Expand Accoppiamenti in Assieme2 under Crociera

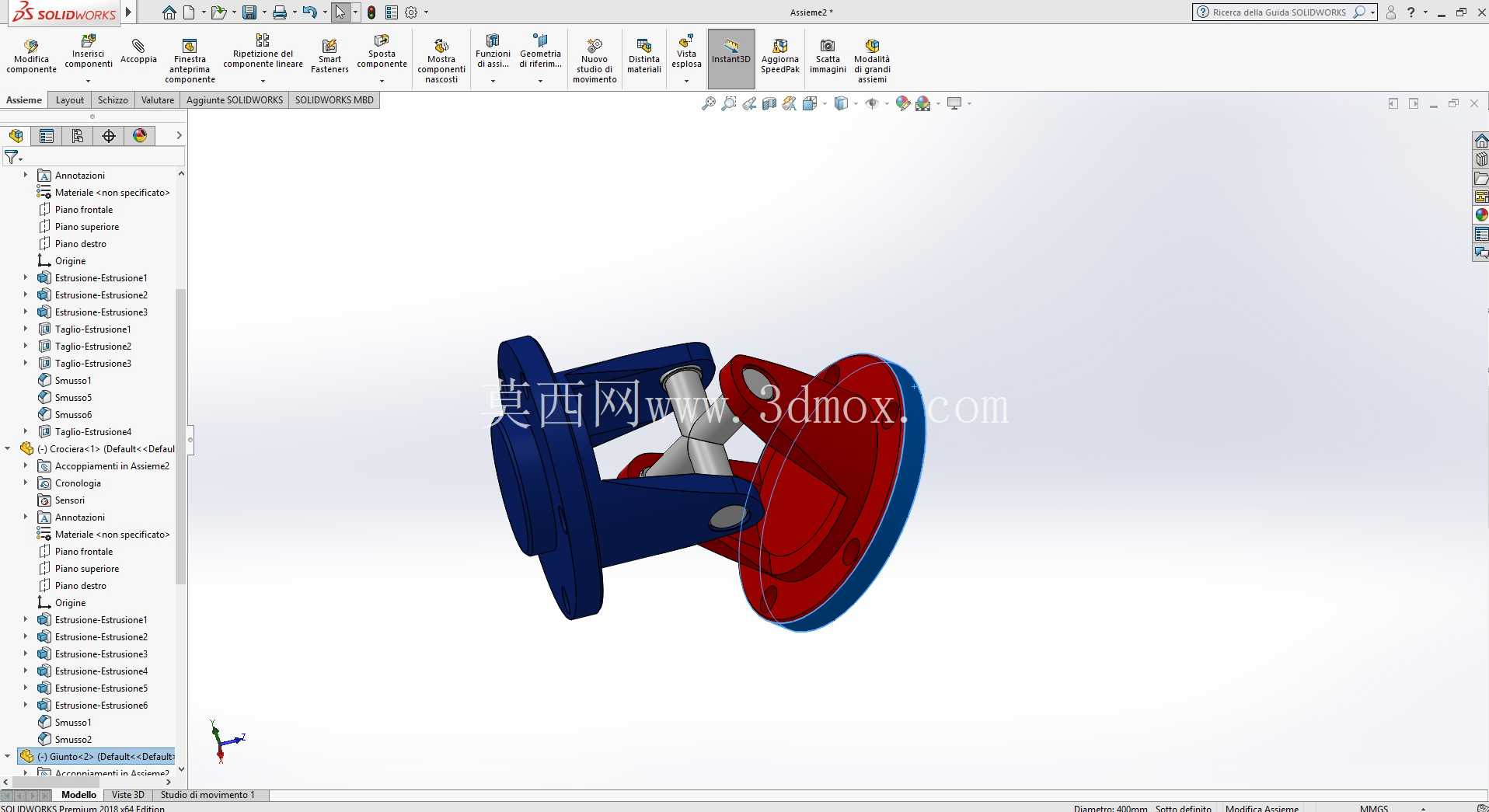[25, 465]
